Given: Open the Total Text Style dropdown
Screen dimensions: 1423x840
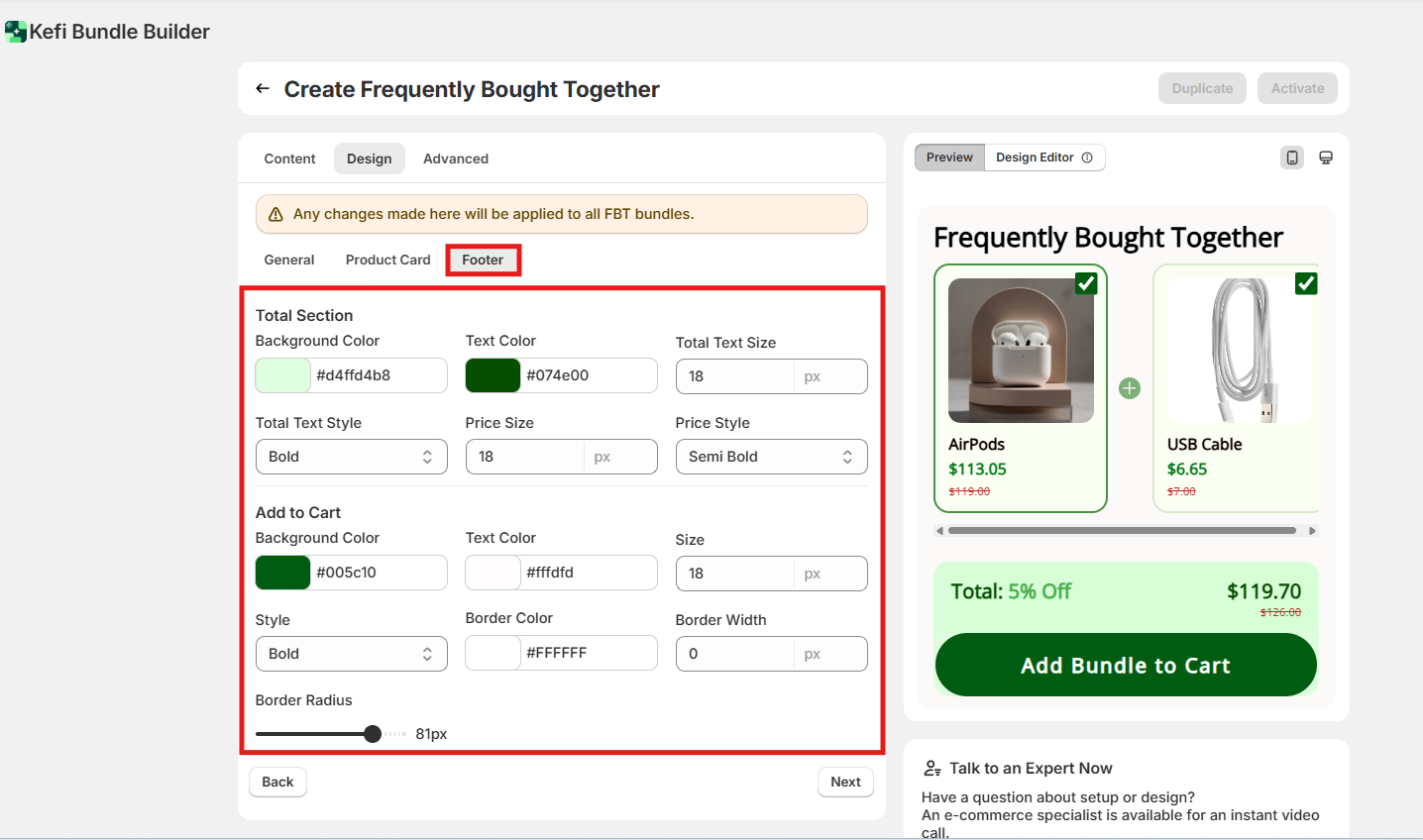Looking at the screenshot, I should coord(351,457).
